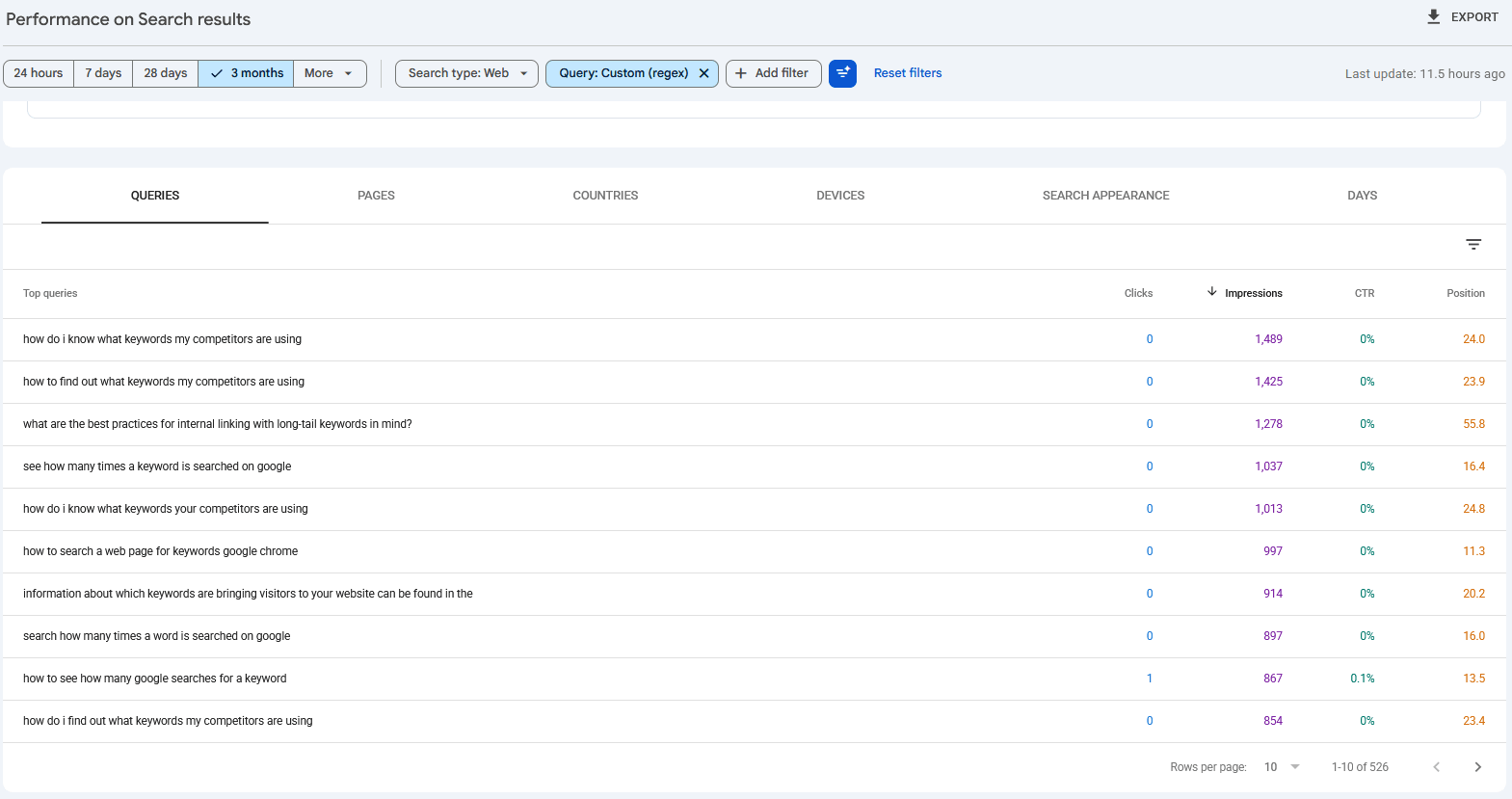Screen dimensions: 1512x799
Task: Sort by the Position column header
Action: [x=1466, y=293]
